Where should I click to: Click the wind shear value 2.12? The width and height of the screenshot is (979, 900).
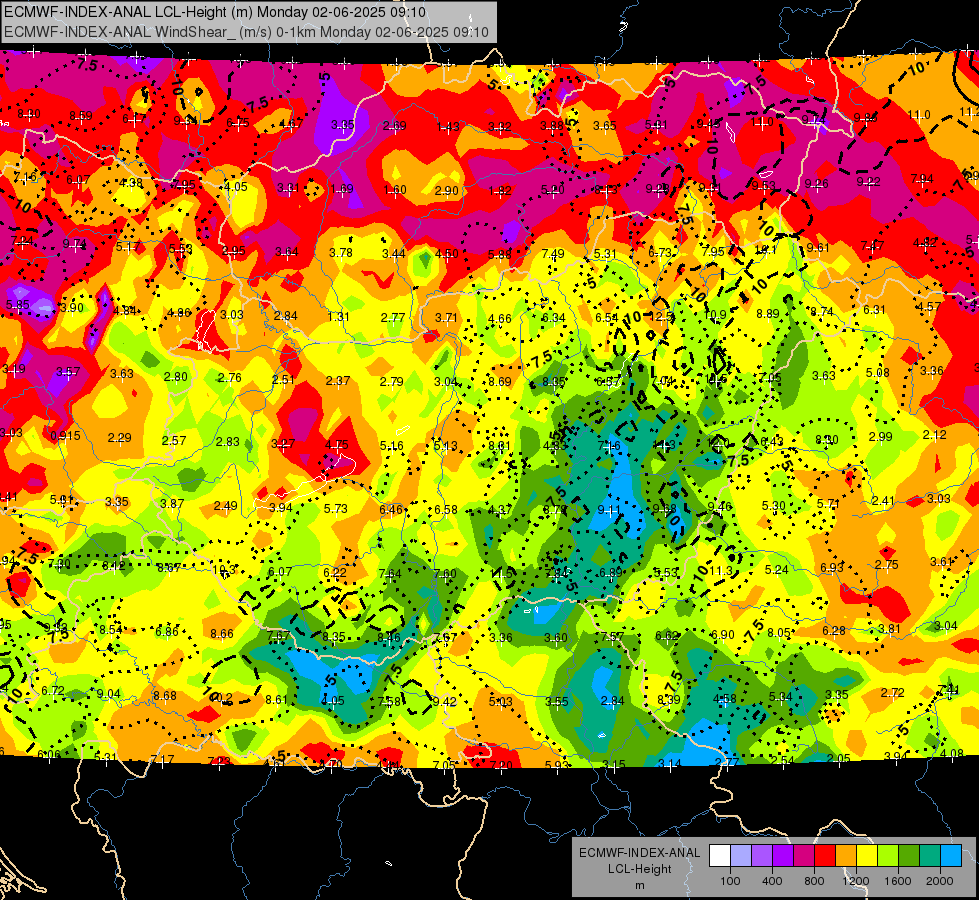(935, 435)
